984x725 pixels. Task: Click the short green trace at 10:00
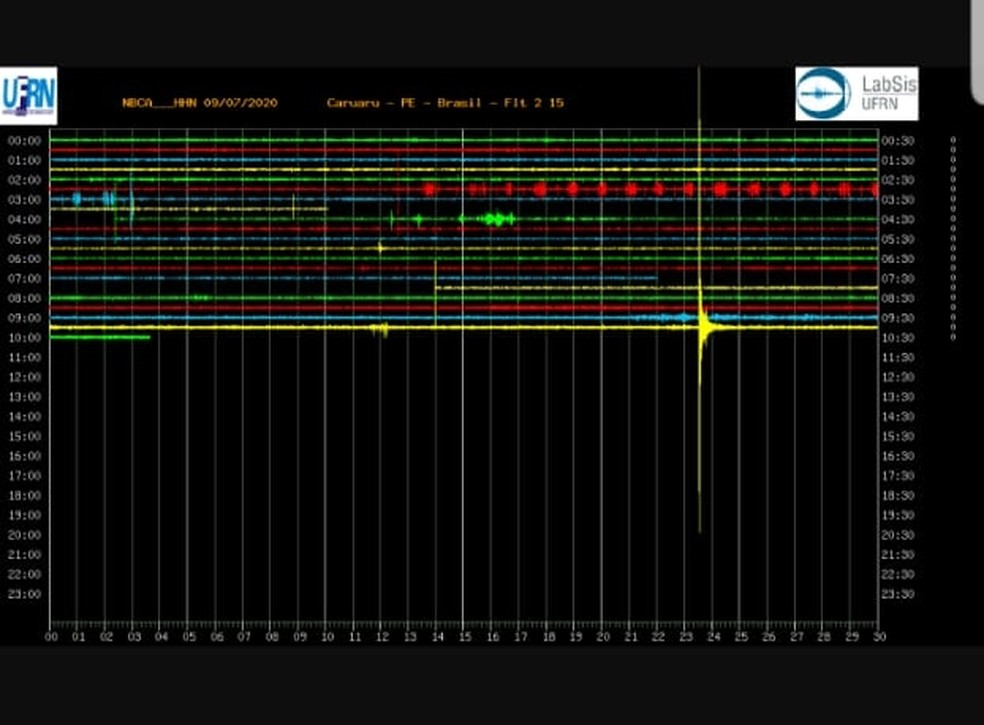click(x=99, y=337)
